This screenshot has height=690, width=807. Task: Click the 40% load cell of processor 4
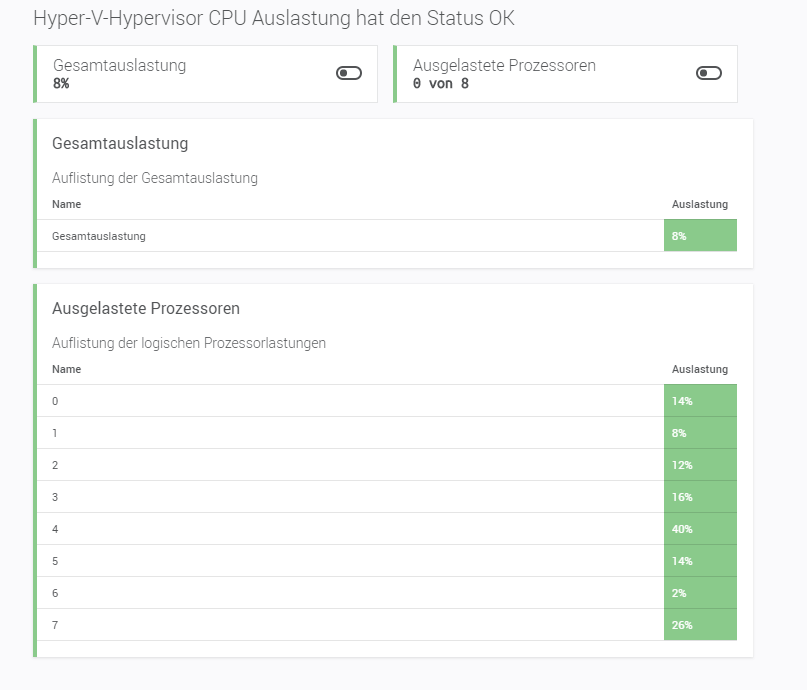pos(700,529)
